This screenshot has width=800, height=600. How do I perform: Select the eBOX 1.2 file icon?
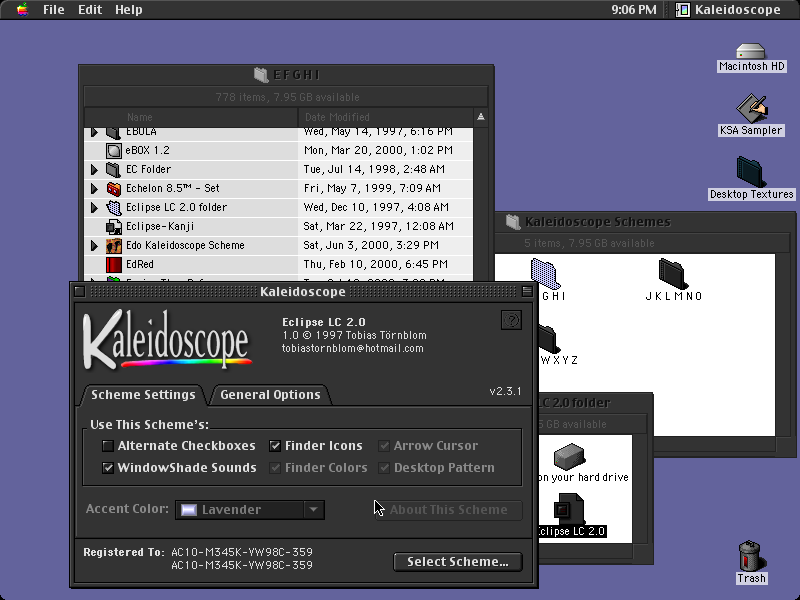(114, 151)
